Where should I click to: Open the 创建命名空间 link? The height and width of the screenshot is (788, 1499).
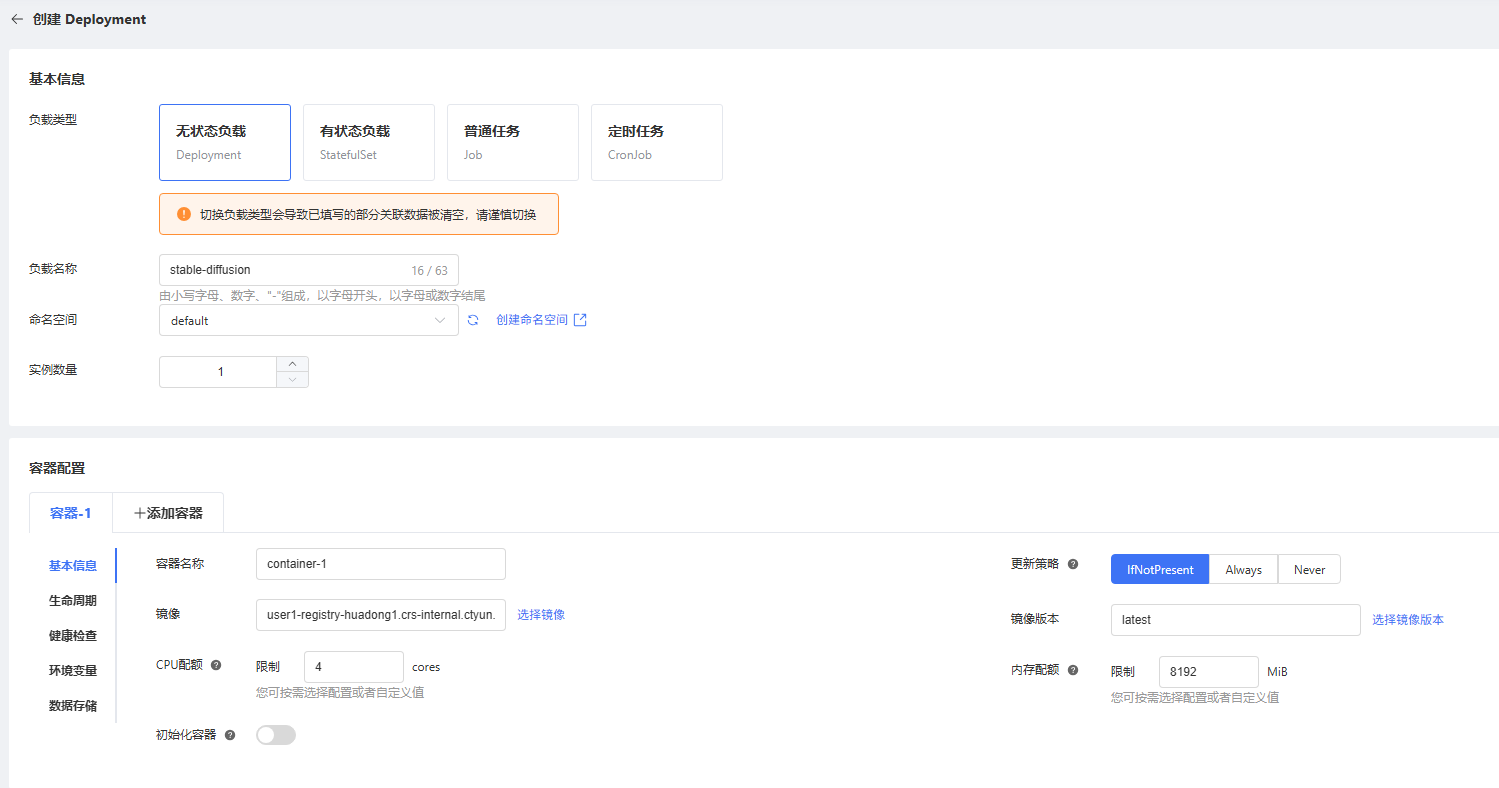[x=540, y=320]
